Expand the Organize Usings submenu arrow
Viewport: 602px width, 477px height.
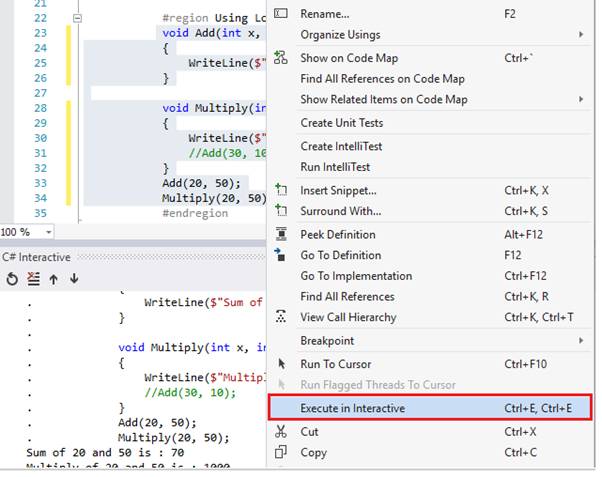point(581,35)
